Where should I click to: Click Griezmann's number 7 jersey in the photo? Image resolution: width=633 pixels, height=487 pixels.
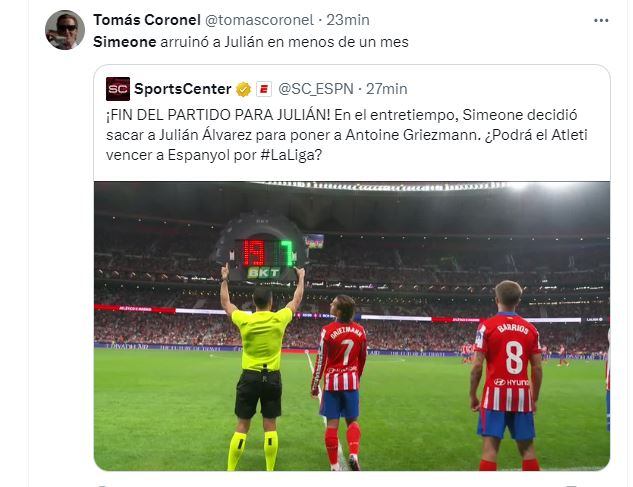(x=342, y=356)
